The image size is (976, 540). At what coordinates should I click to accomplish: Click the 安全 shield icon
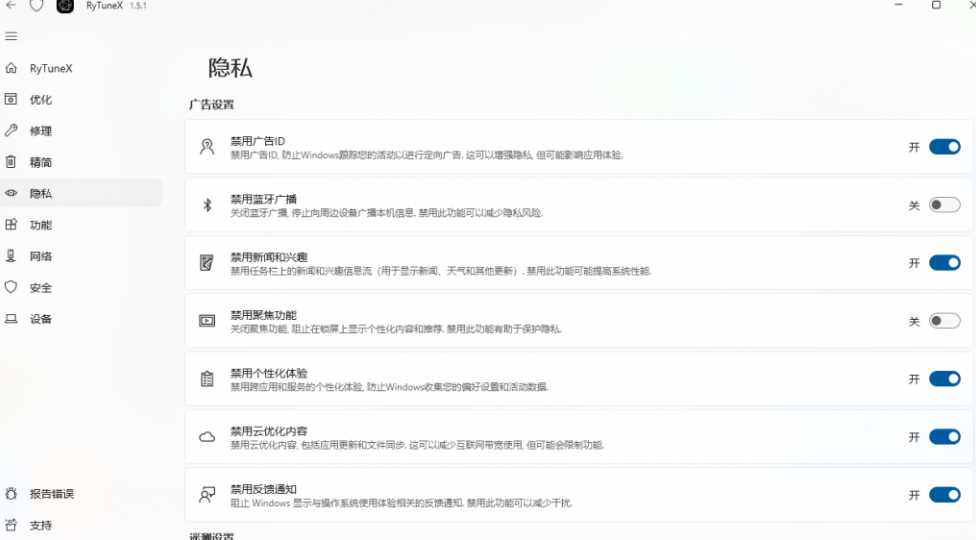click(11, 287)
